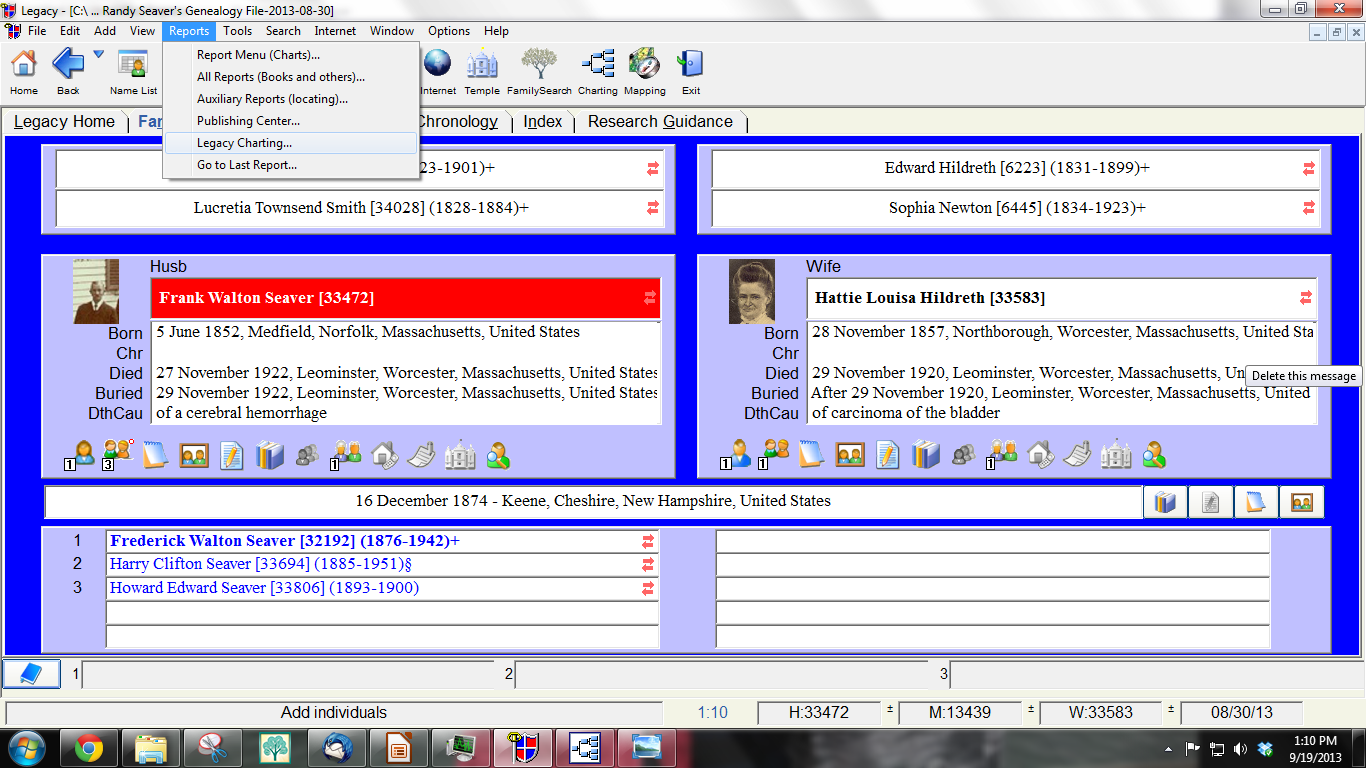Image resolution: width=1366 pixels, height=768 pixels.
Task: Select child Harry Clifton Seaver
Action: click(x=382, y=564)
